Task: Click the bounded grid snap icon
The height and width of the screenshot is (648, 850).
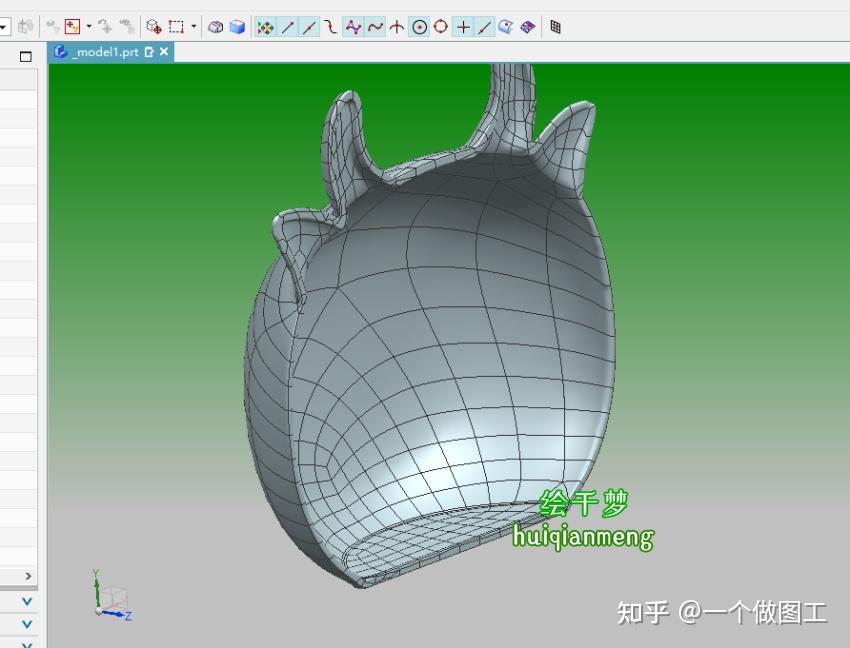Action: 555,27
